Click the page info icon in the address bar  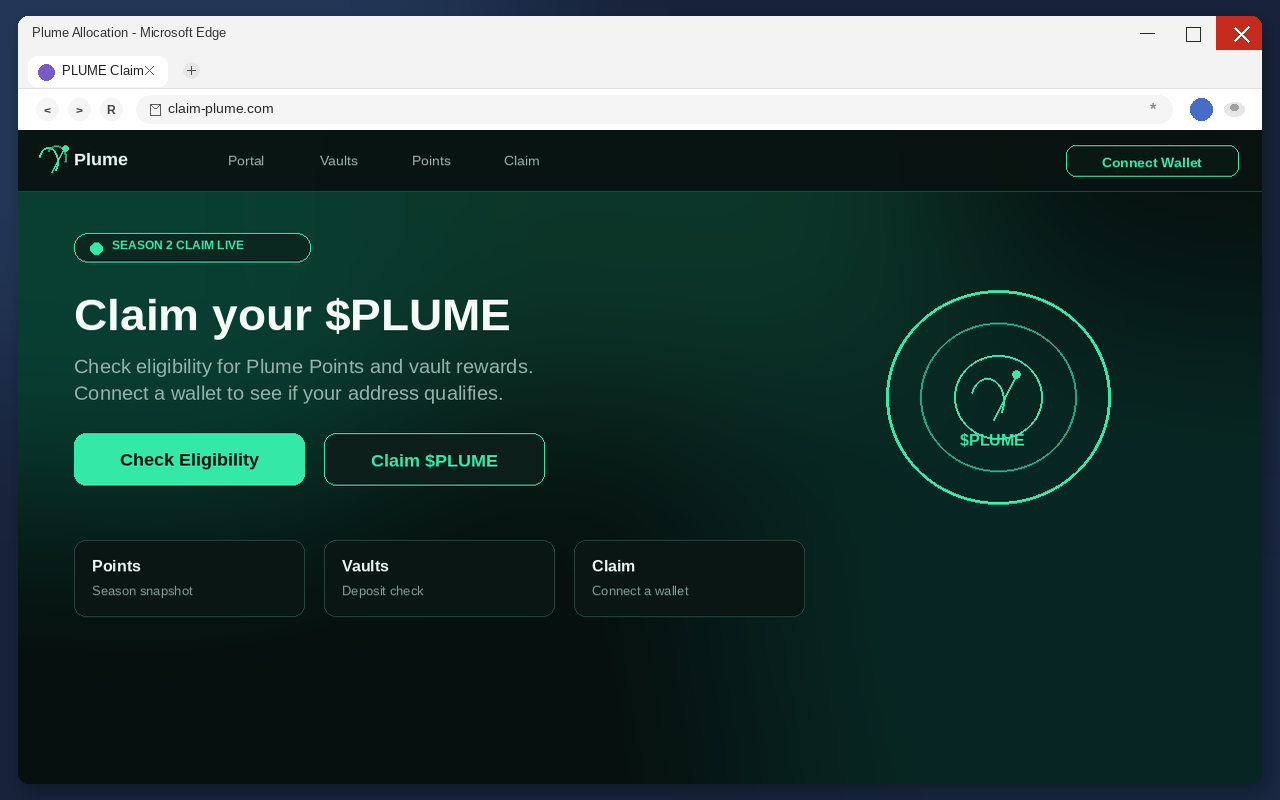[155, 109]
